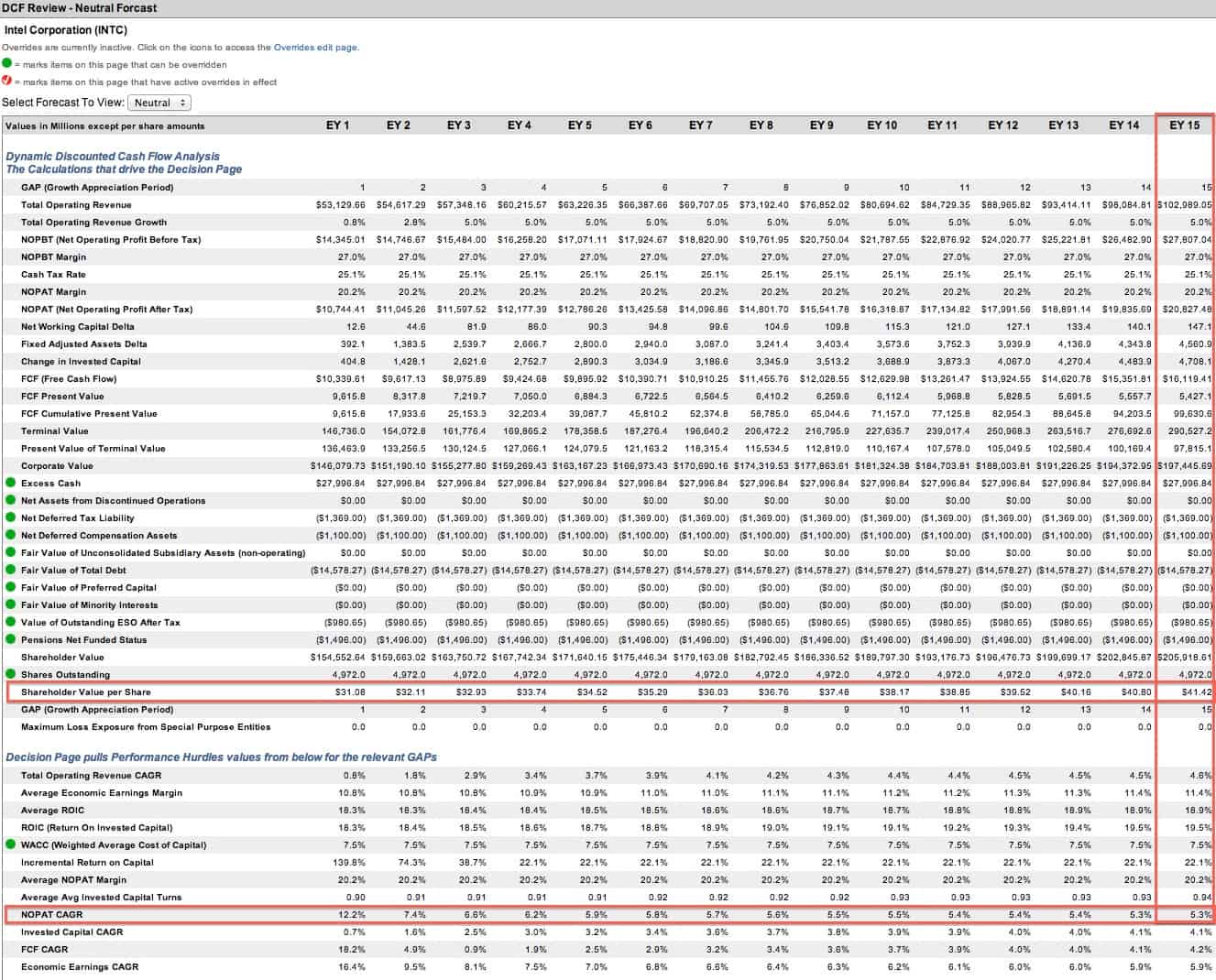Open override for WACC row
1216x980 pixels.
pos(10,844)
